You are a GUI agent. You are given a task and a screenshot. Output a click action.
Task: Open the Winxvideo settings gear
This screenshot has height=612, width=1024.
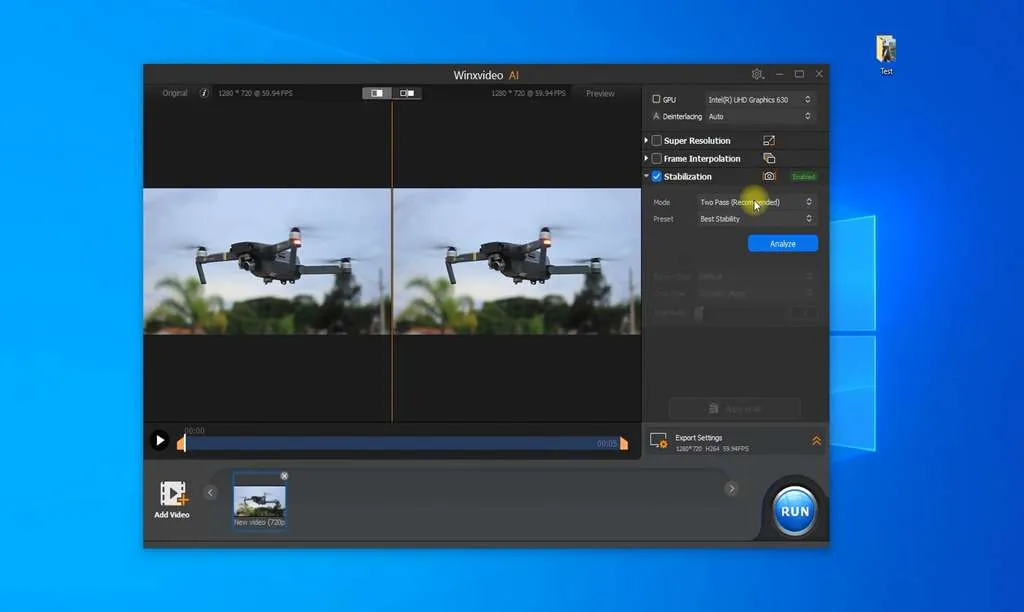coord(758,74)
